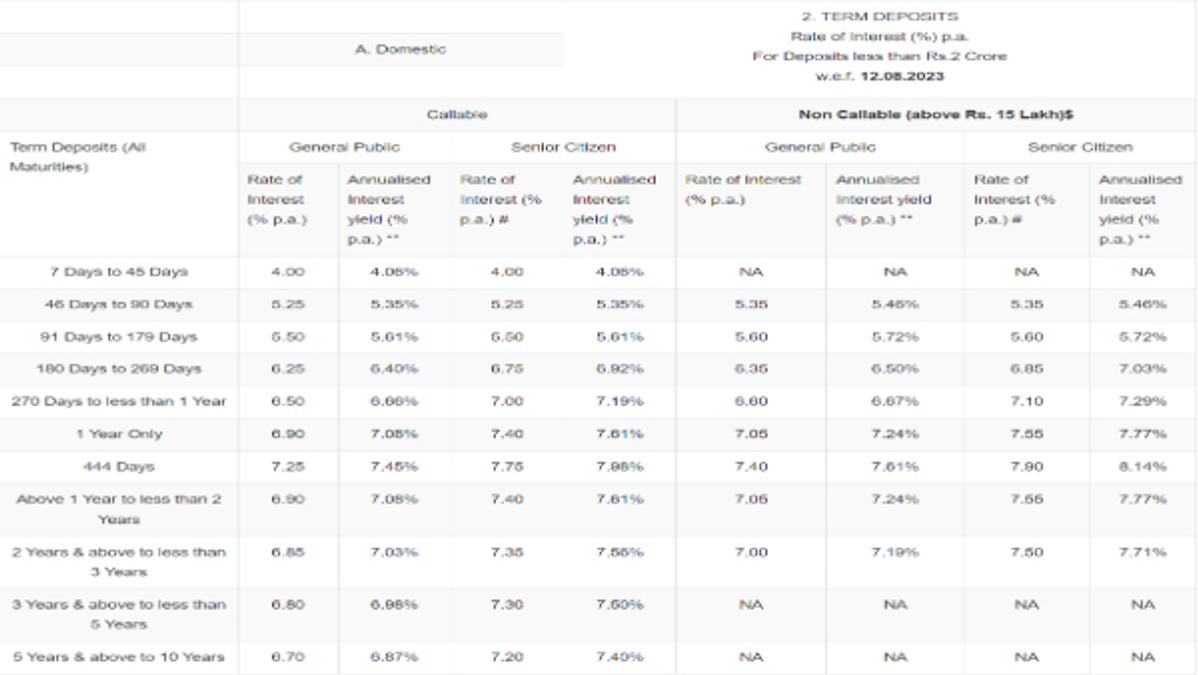The width and height of the screenshot is (1198, 675).
Task: Click 7.05 in the Above 1 Year row
Action: tap(751, 499)
